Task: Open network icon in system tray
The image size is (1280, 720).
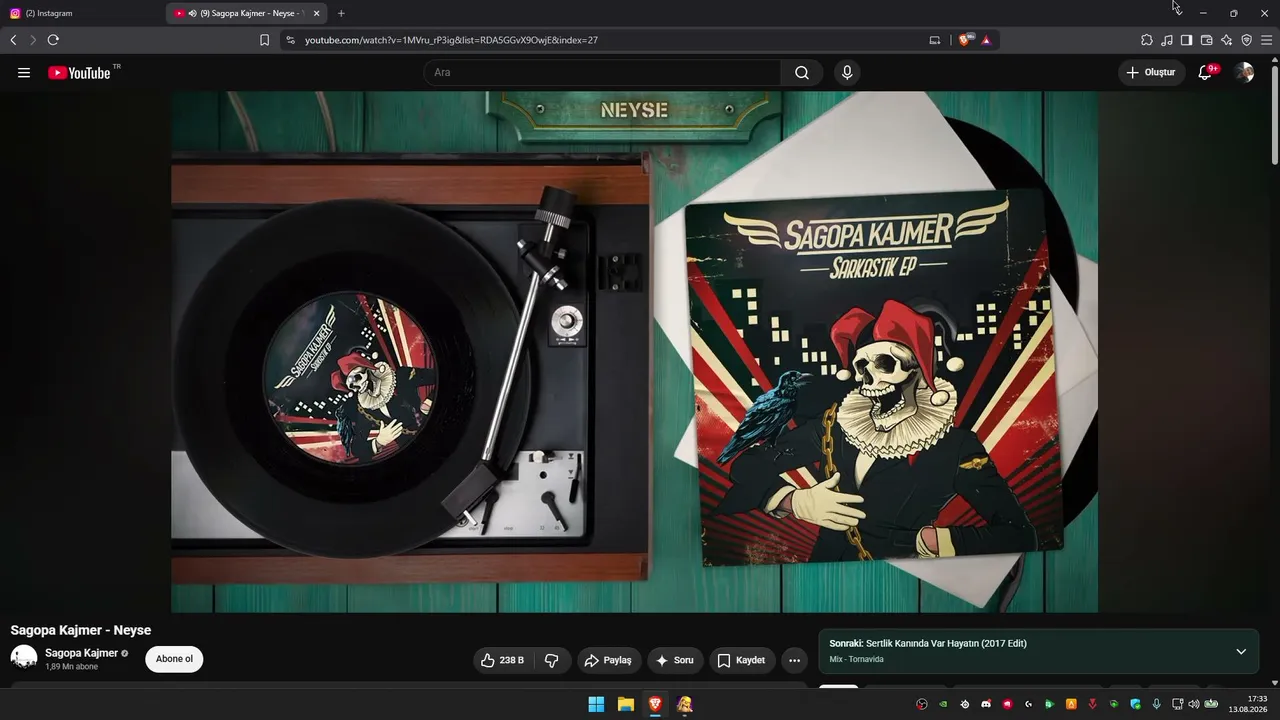Action: (1178, 704)
